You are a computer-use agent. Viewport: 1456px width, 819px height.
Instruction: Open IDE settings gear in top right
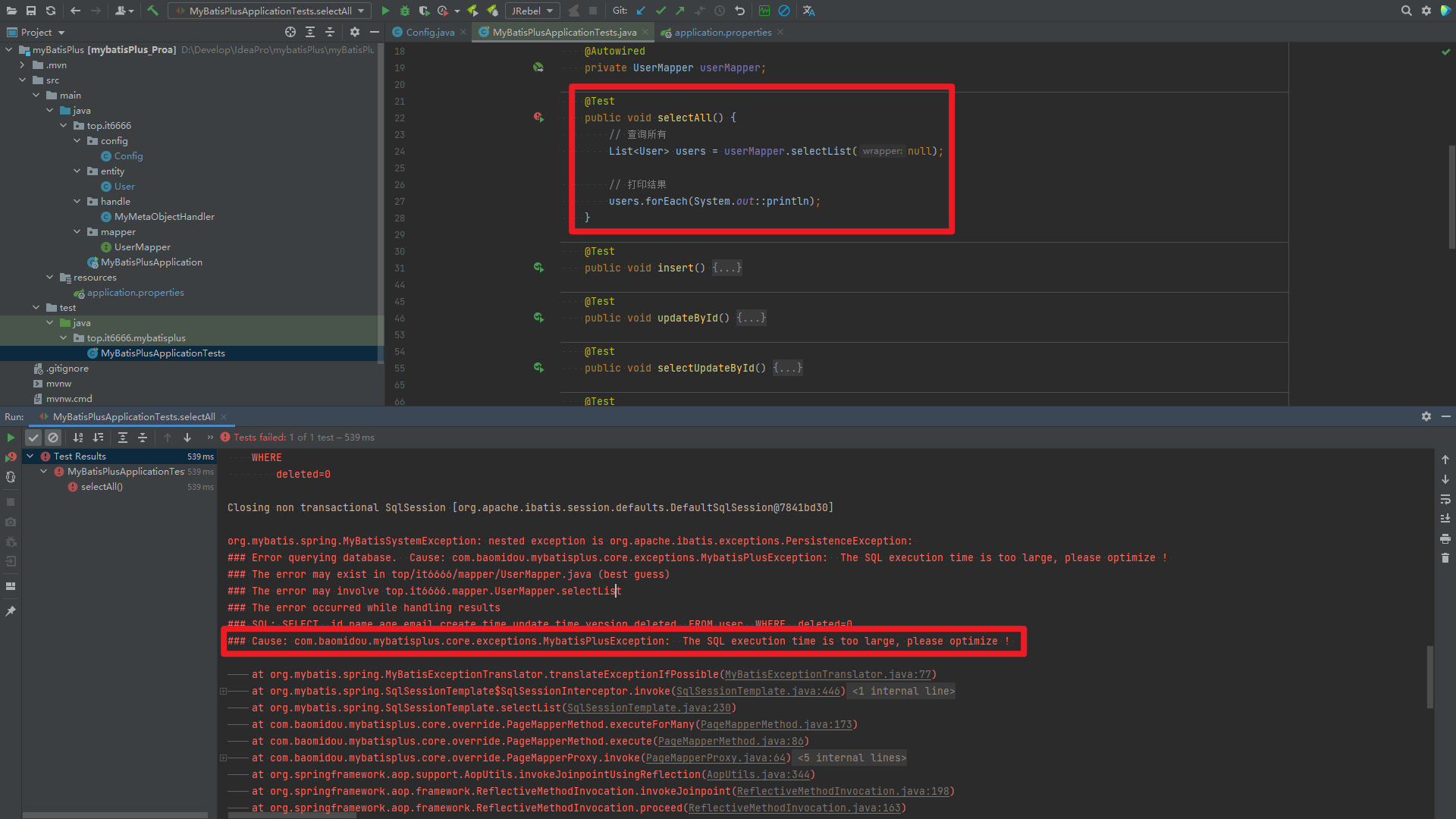point(1426,11)
